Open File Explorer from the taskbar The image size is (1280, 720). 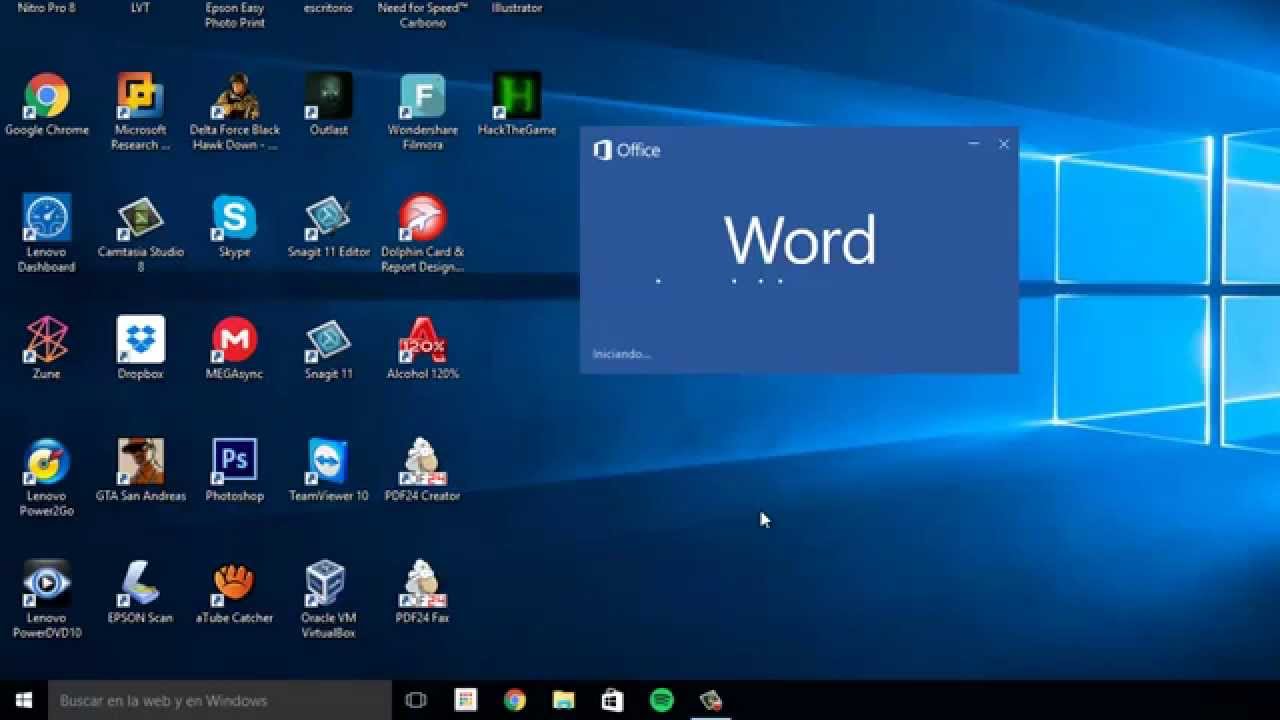coord(564,700)
